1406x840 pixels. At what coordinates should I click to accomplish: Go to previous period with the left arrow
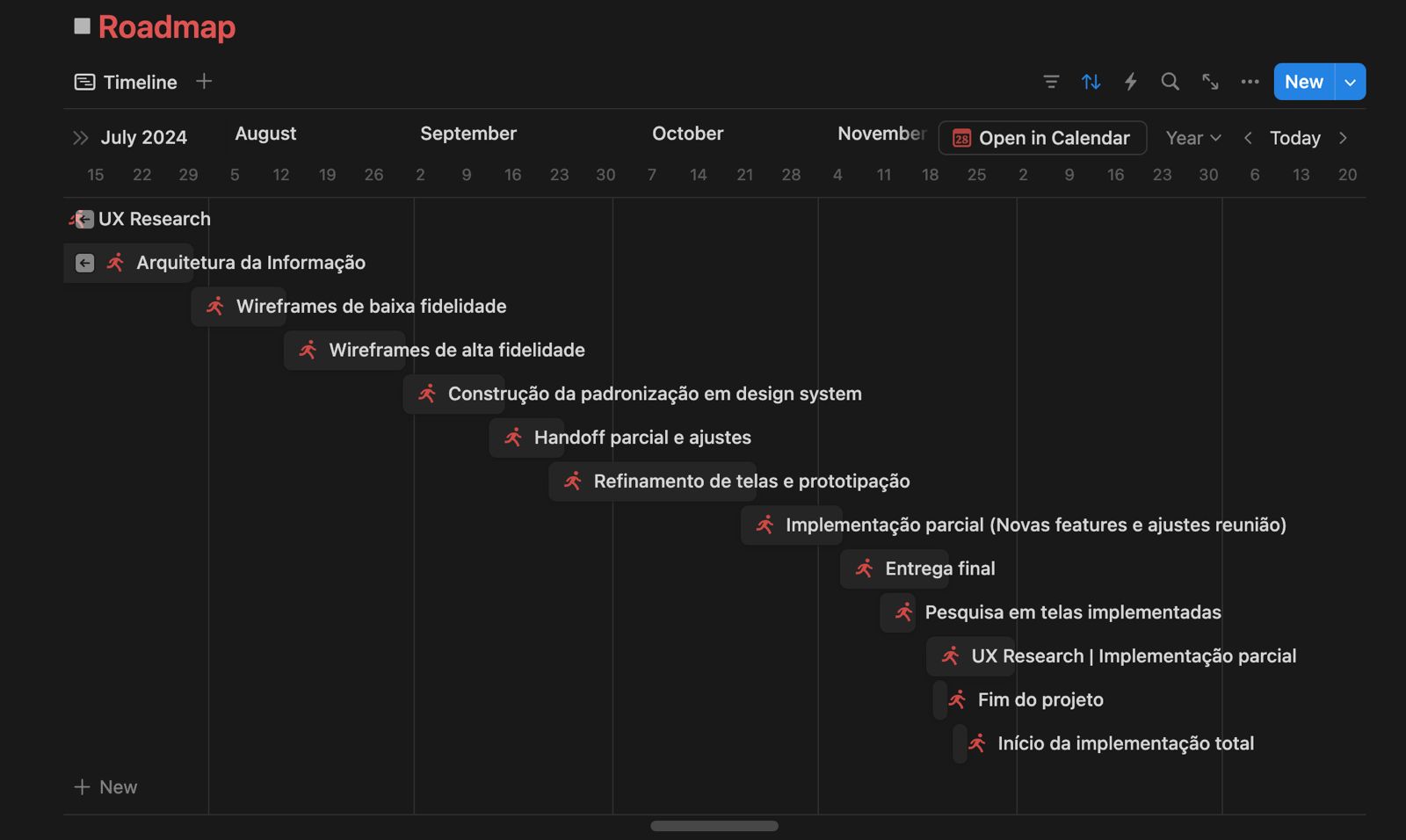[1248, 138]
